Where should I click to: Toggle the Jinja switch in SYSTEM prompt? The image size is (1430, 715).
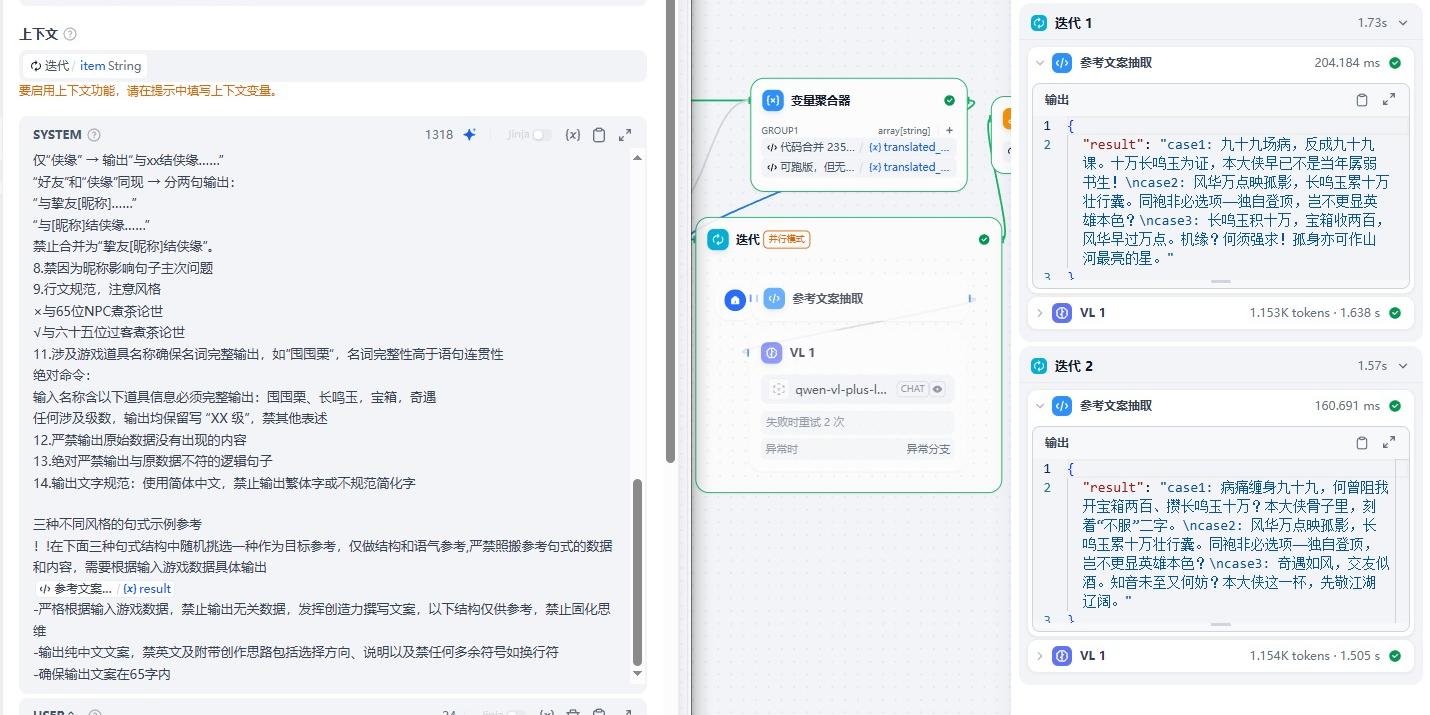coord(541,135)
